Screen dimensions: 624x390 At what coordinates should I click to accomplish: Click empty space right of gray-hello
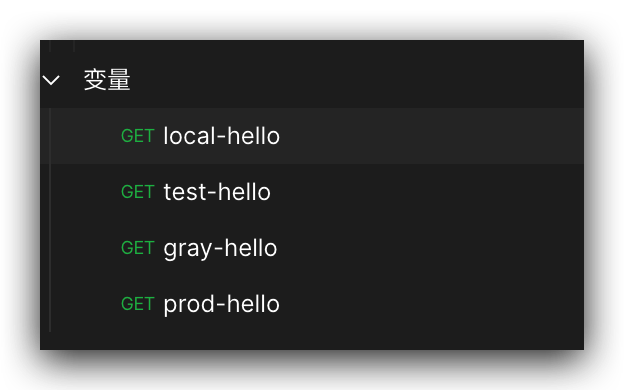tap(430, 248)
